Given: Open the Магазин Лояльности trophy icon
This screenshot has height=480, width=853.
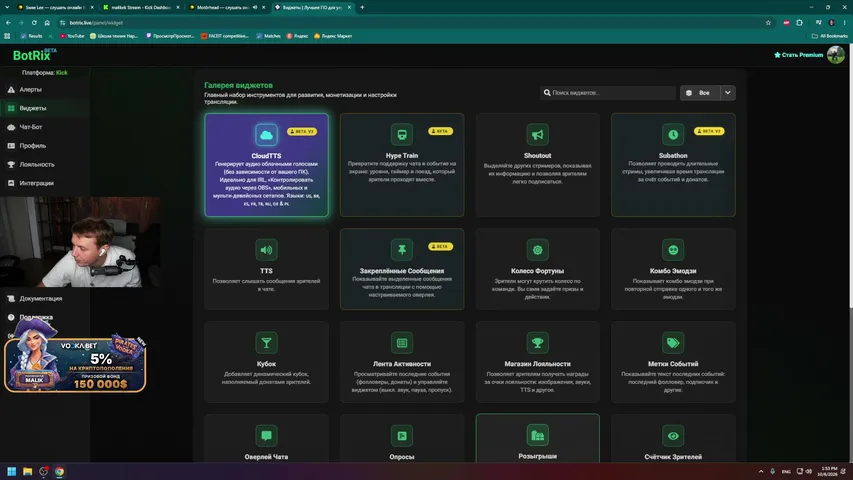Looking at the screenshot, I should click(537, 343).
